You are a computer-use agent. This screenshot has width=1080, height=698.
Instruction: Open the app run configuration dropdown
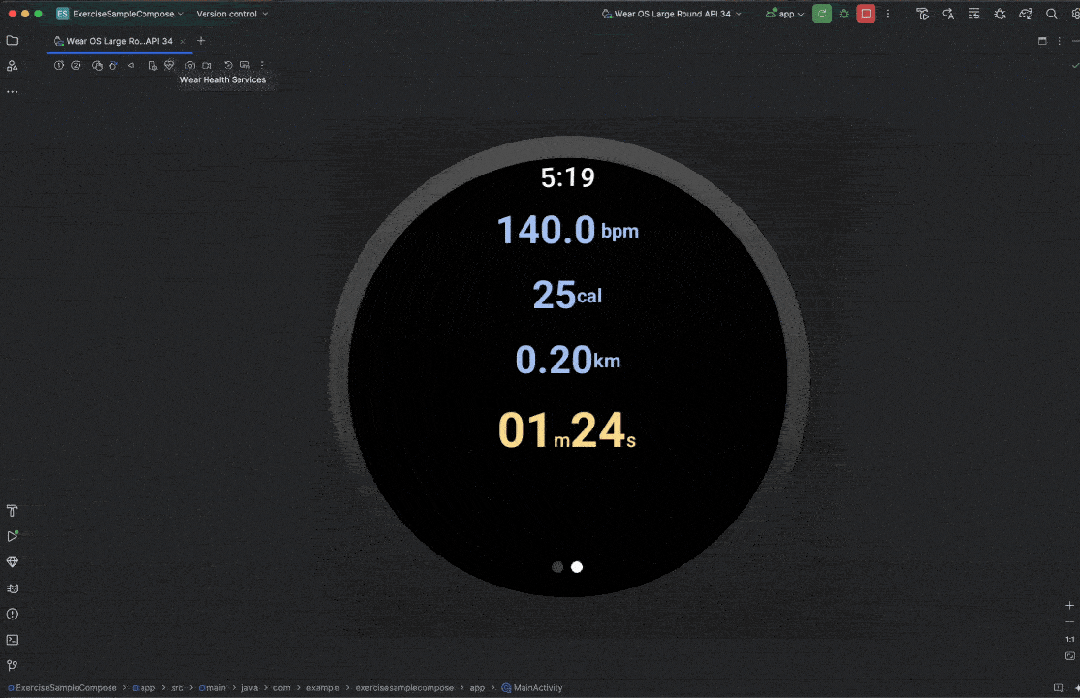(786, 14)
